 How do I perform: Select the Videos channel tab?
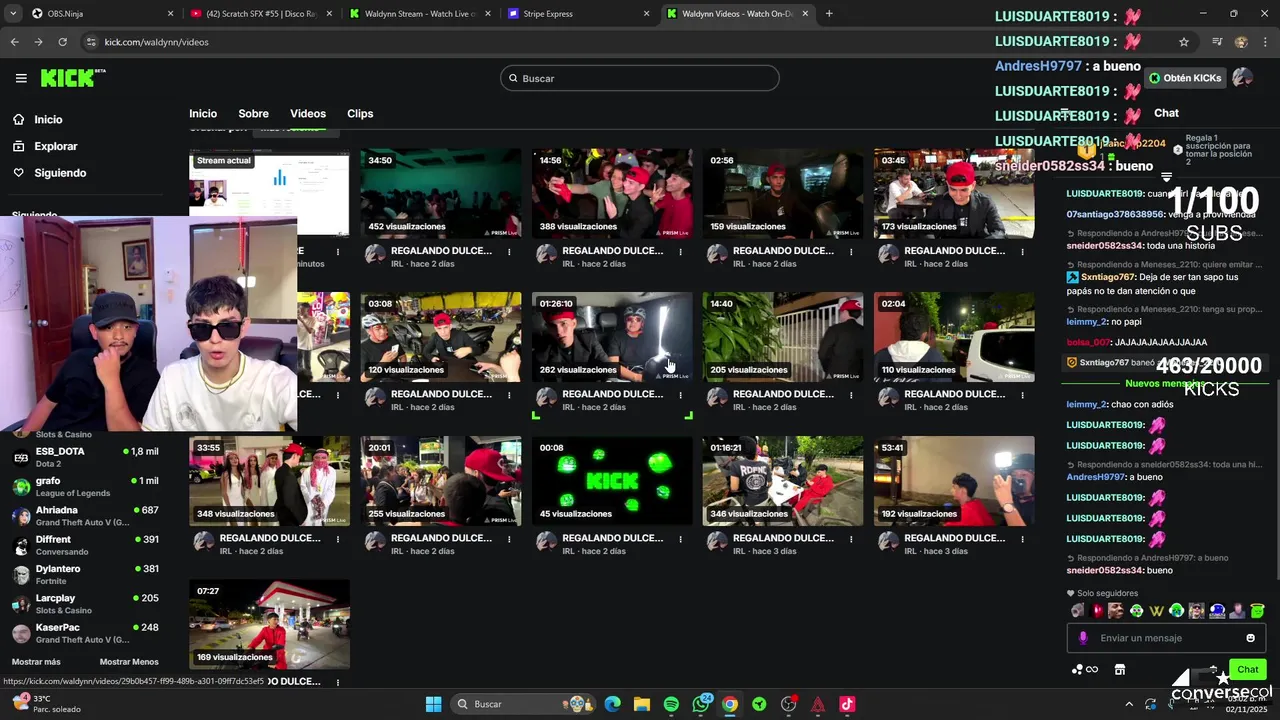click(x=308, y=114)
